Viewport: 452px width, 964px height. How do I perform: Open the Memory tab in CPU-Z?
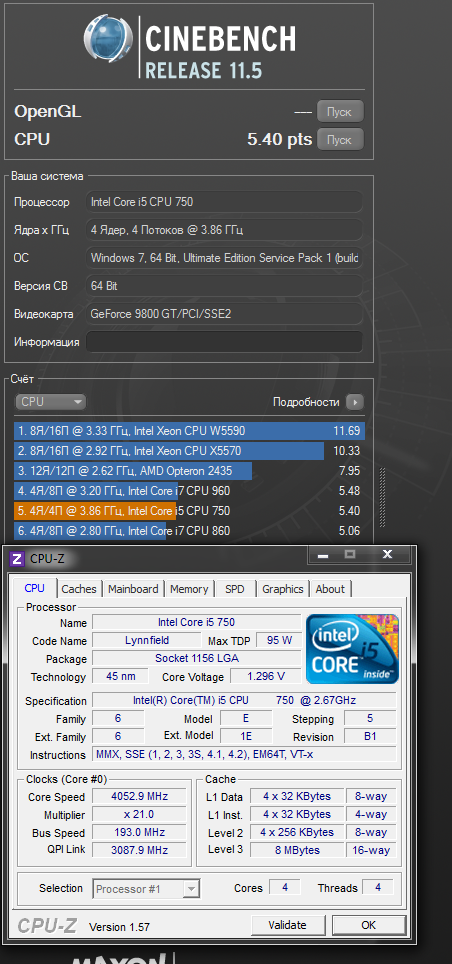(189, 589)
